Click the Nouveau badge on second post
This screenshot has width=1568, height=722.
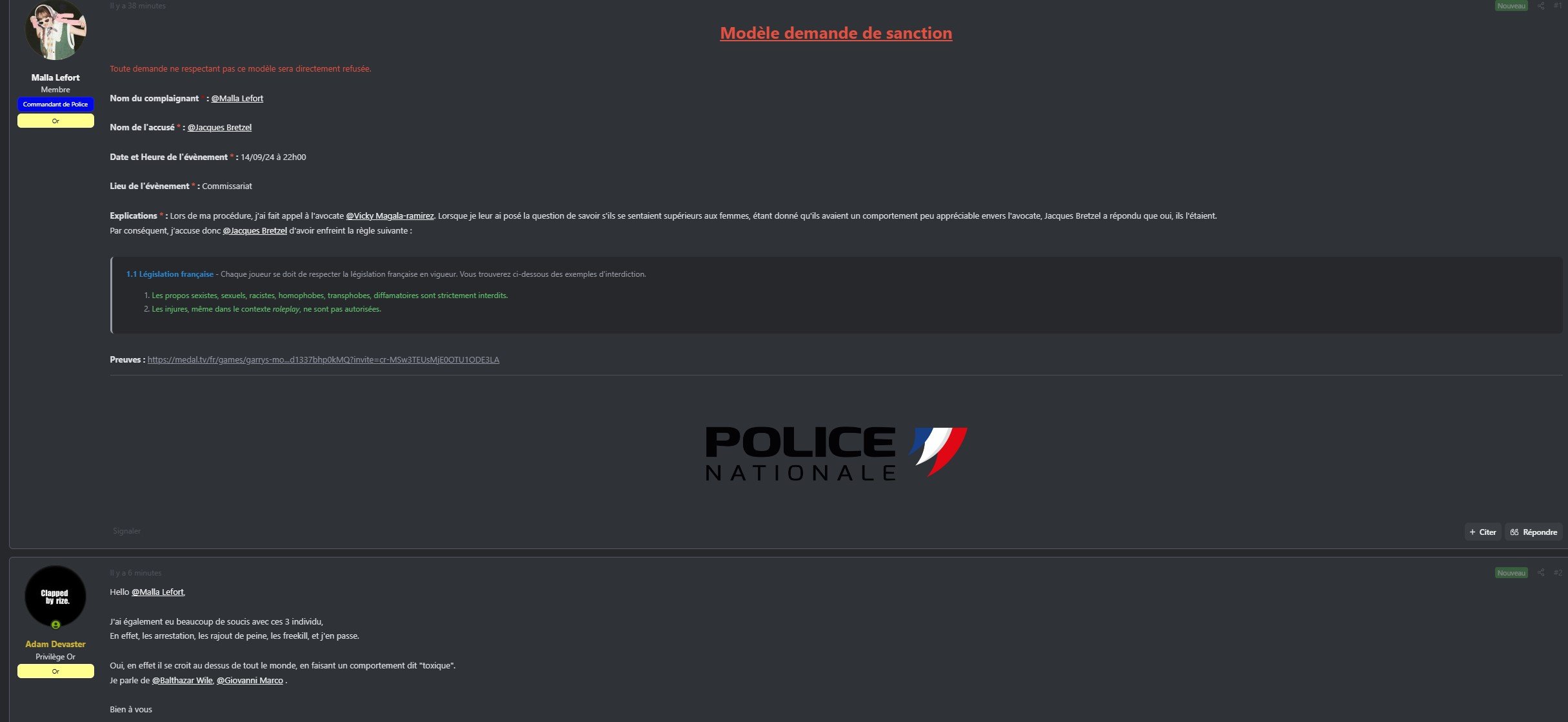pos(1511,572)
